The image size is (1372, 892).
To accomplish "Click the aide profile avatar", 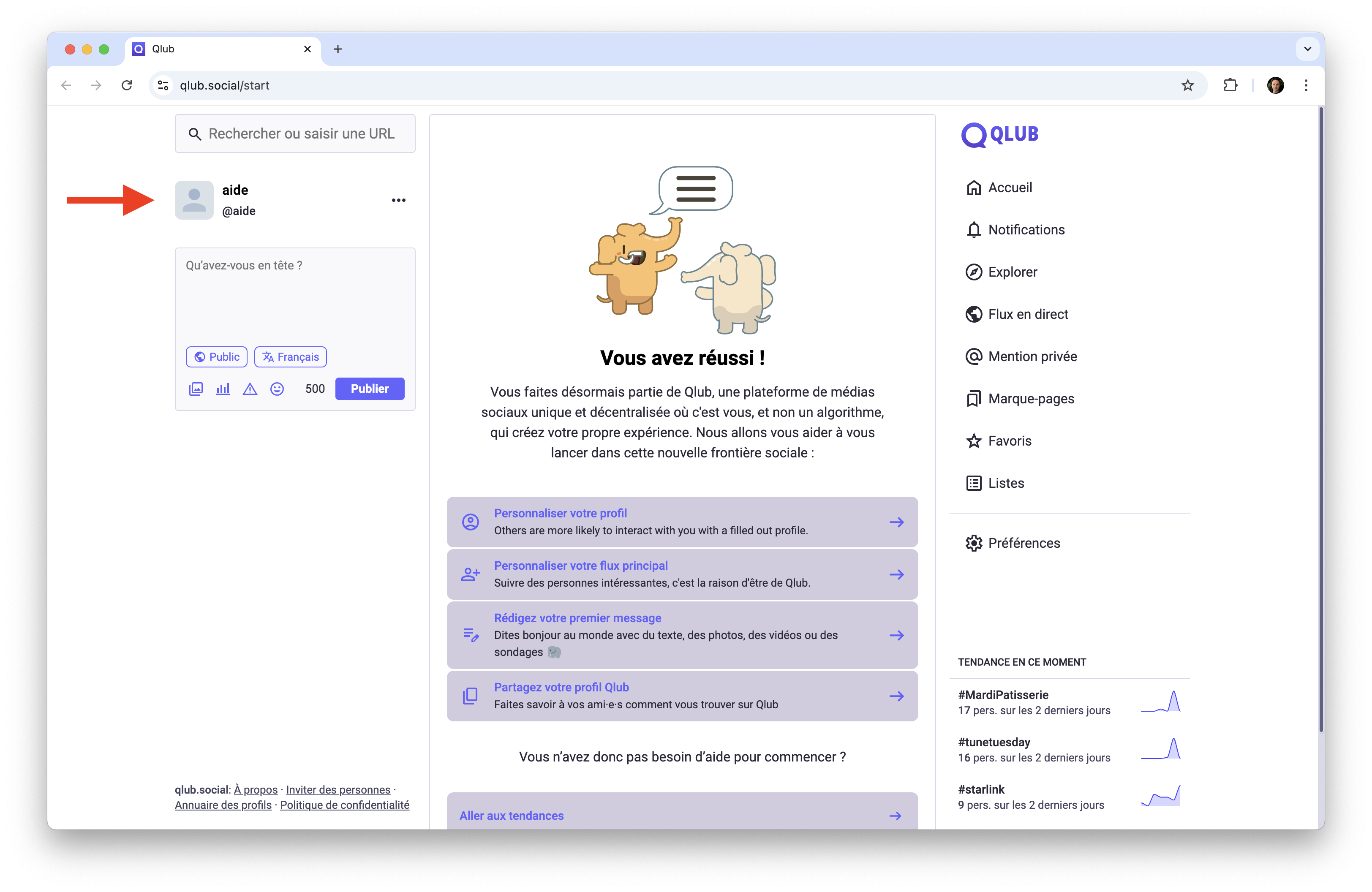I will [x=194, y=201].
